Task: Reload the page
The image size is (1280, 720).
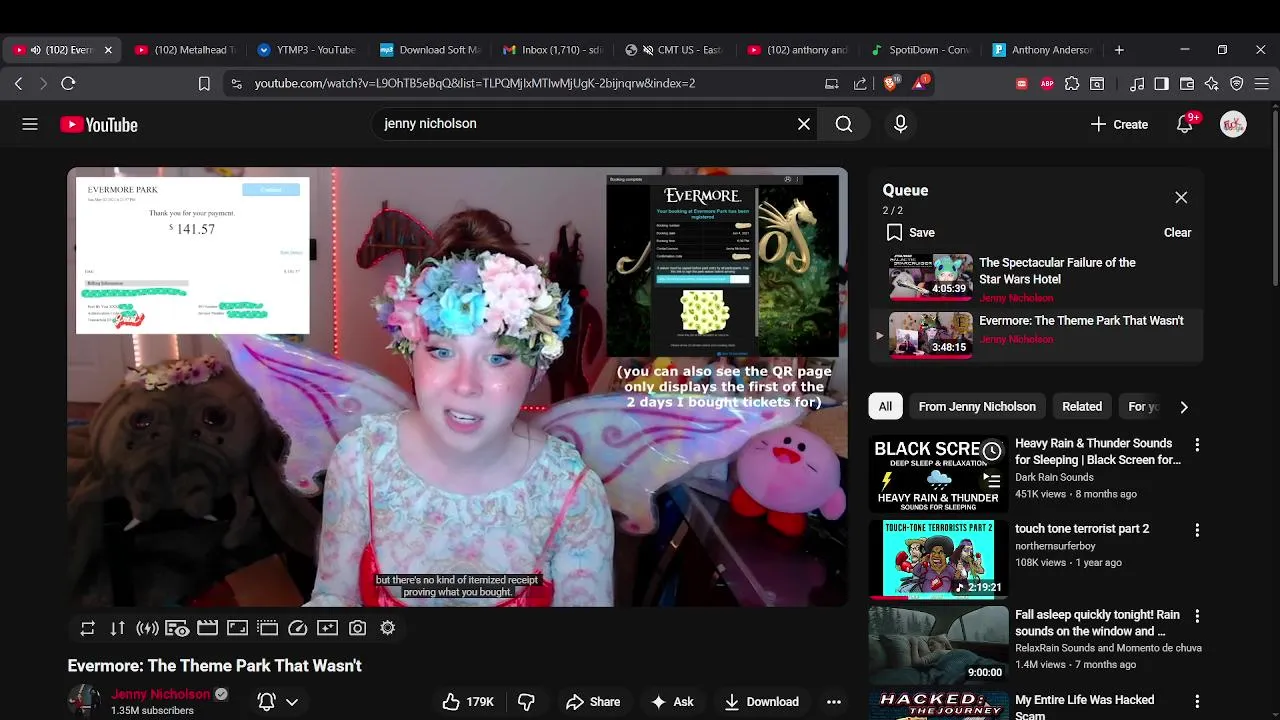Action: (x=68, y=84)
